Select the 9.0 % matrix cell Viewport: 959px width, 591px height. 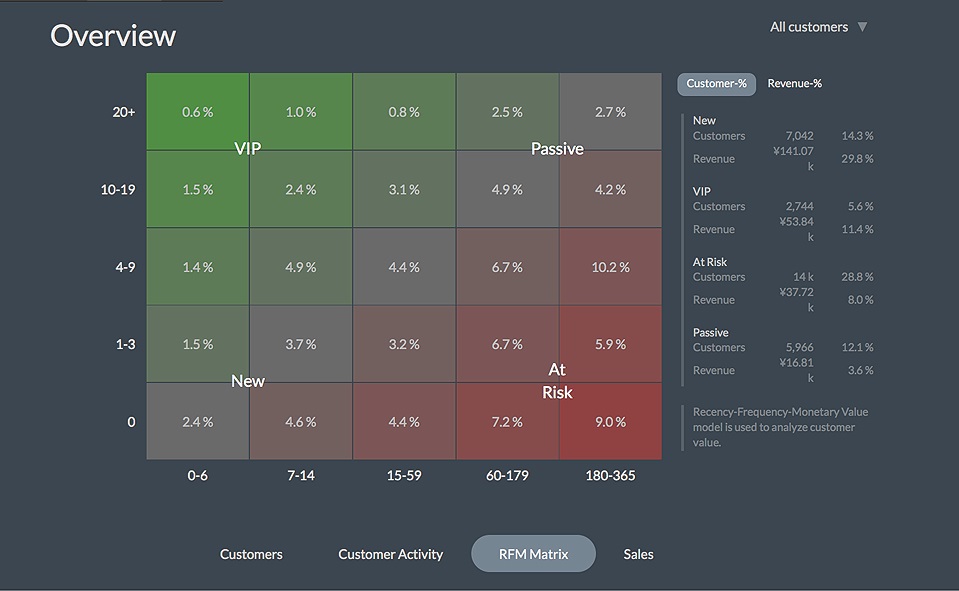[610, 422]
